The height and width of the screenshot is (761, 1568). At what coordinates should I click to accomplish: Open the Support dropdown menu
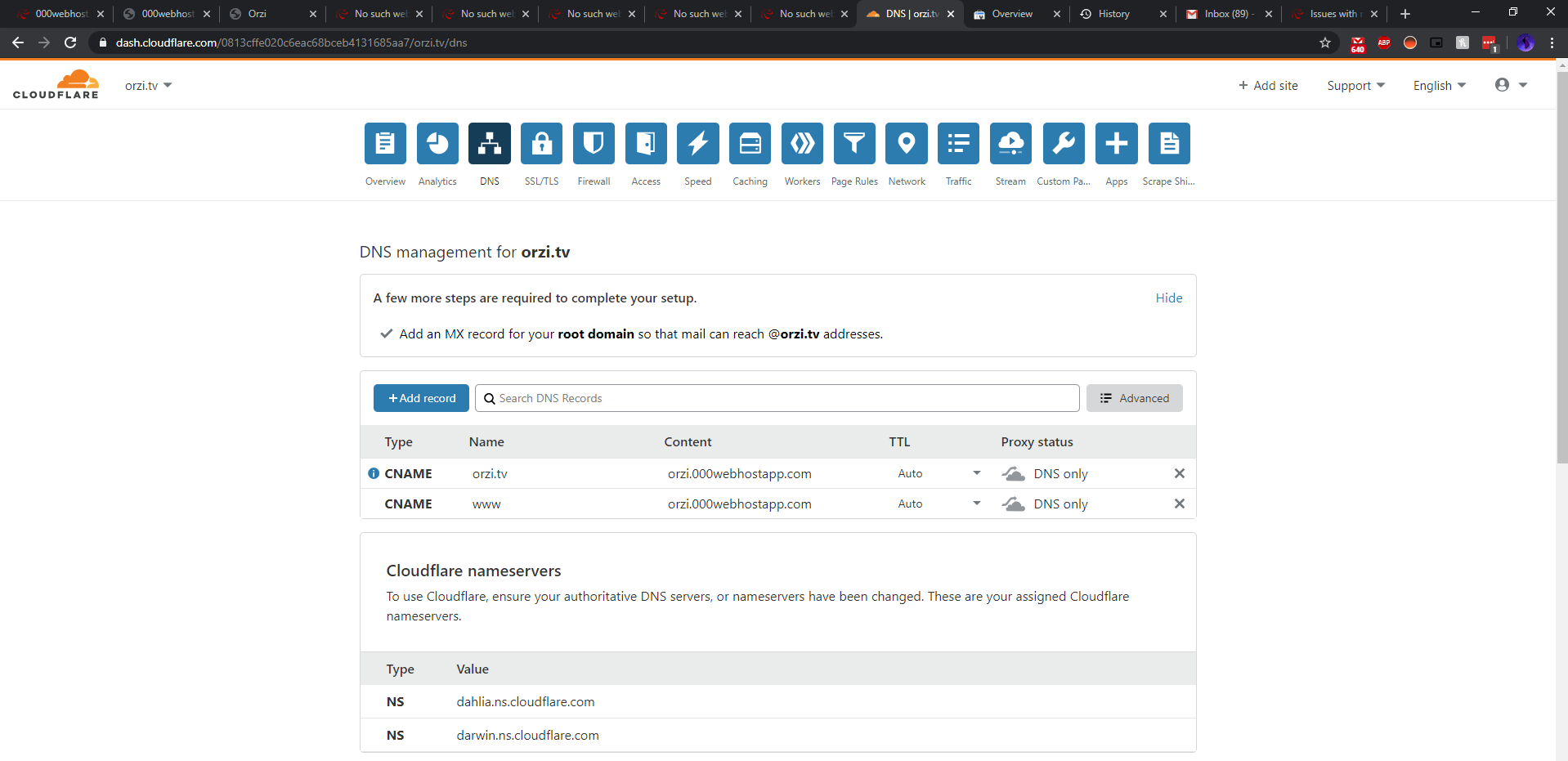click(1355, 86)
